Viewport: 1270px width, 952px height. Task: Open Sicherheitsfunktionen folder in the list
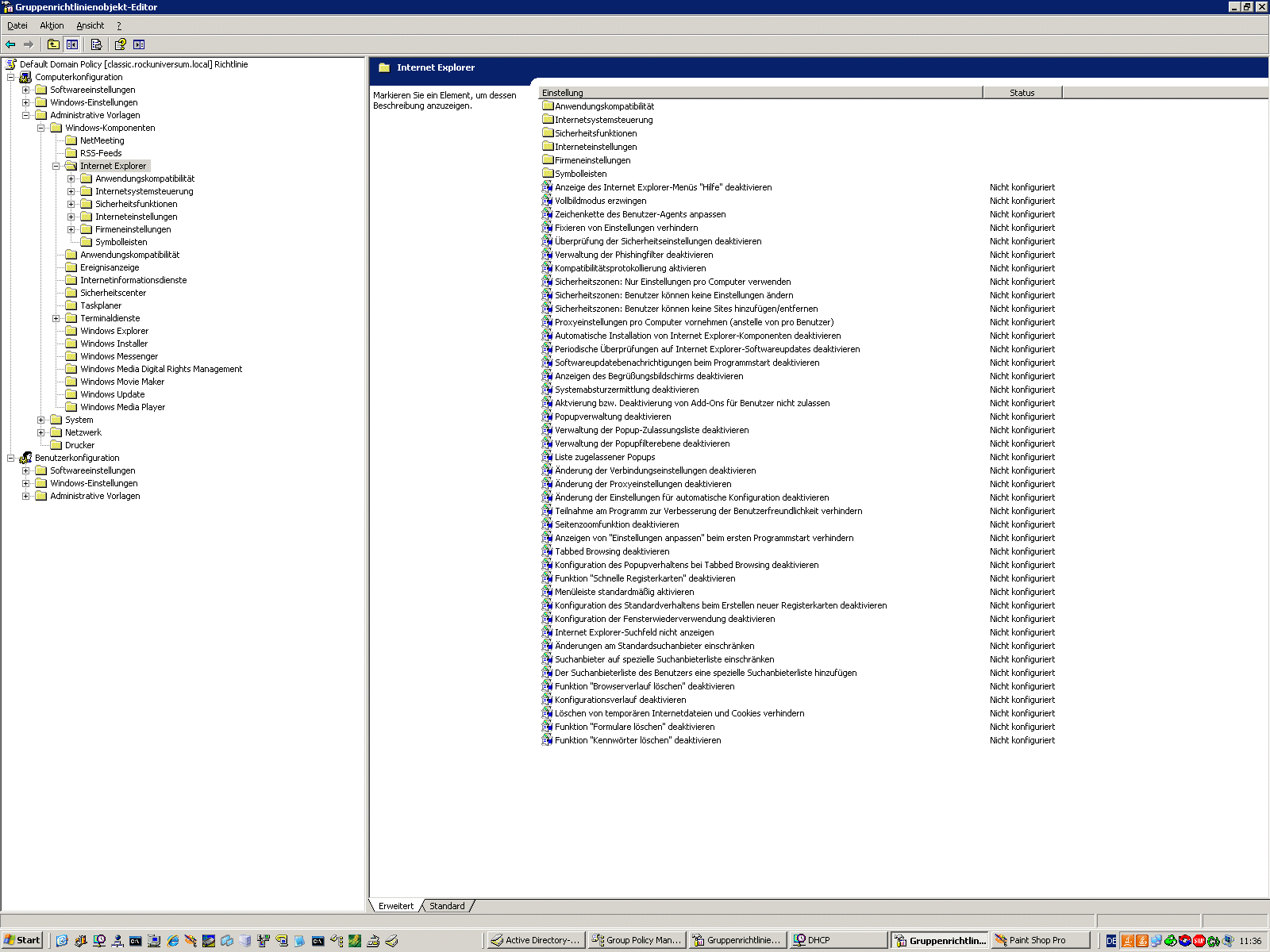pyautogui.click(x=595, y=133)
